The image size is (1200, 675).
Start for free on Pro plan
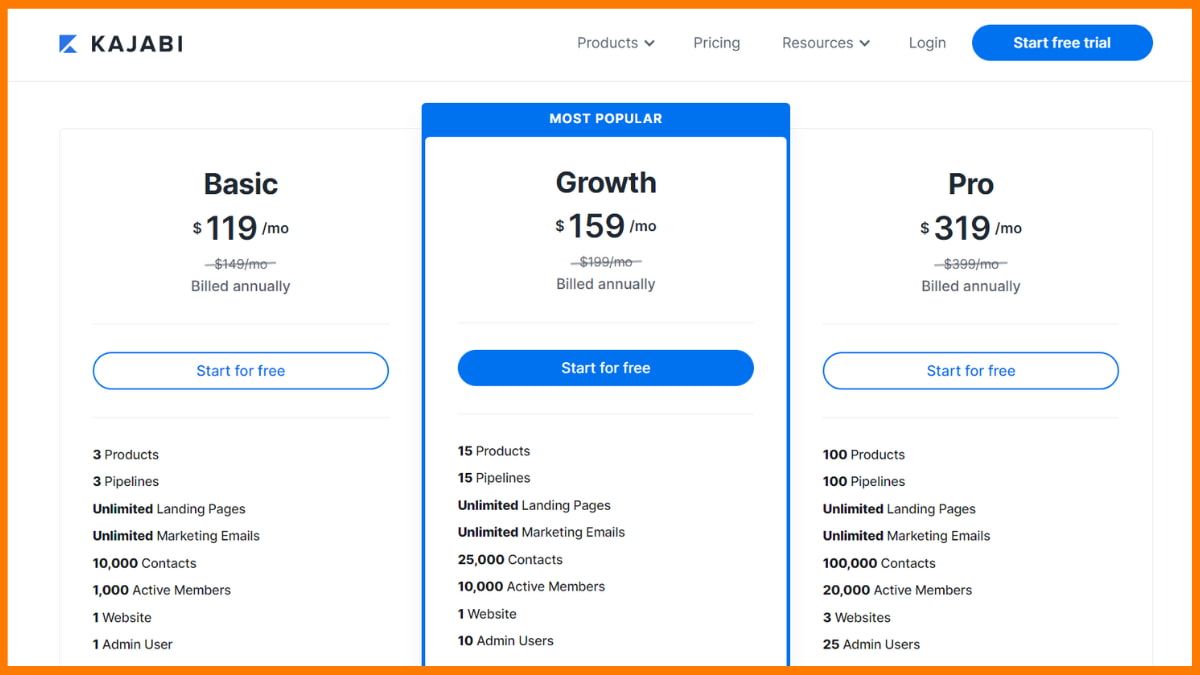(x=971, y=370)
